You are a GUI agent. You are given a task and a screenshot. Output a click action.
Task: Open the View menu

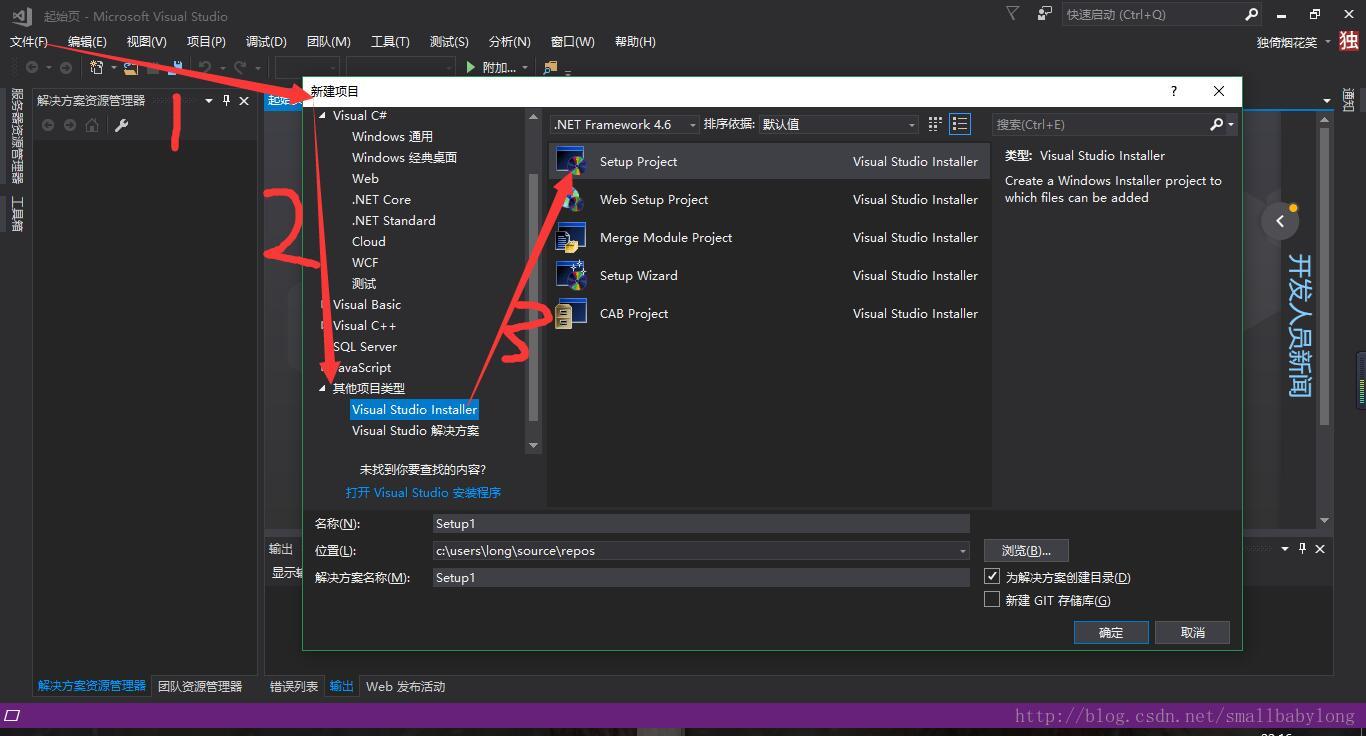(146, 41)
